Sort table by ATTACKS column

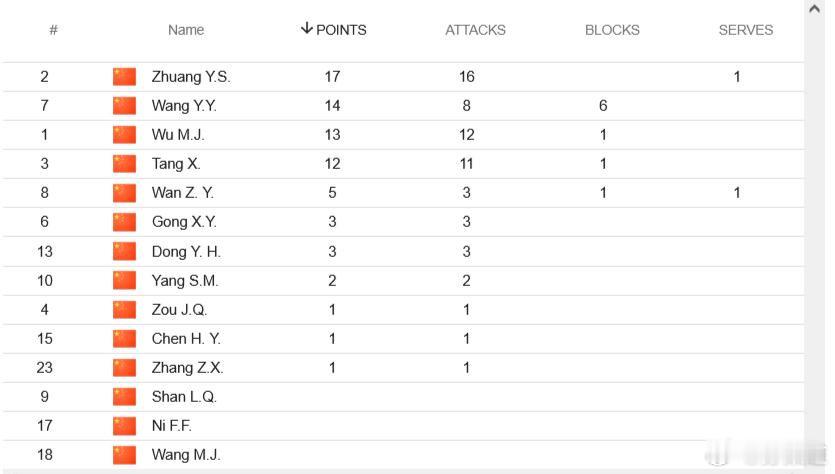coord(475,30)
